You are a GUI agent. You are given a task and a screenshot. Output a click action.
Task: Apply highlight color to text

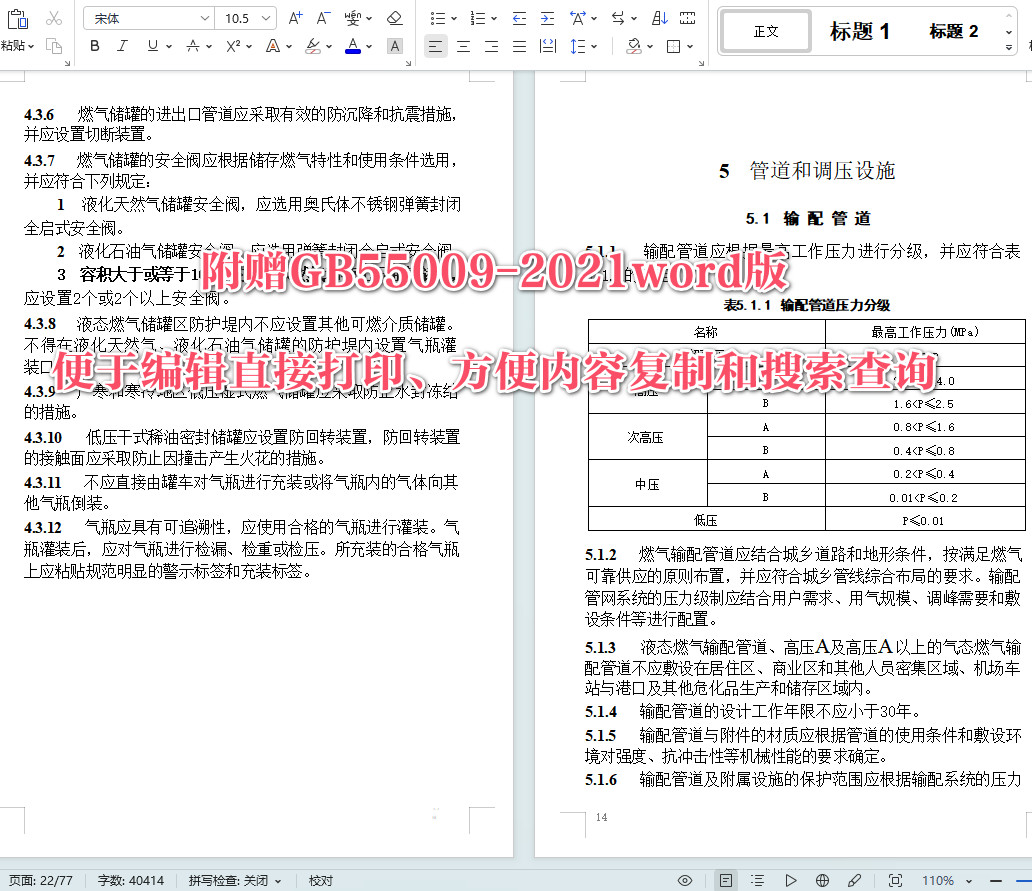[x=312, y=45]
